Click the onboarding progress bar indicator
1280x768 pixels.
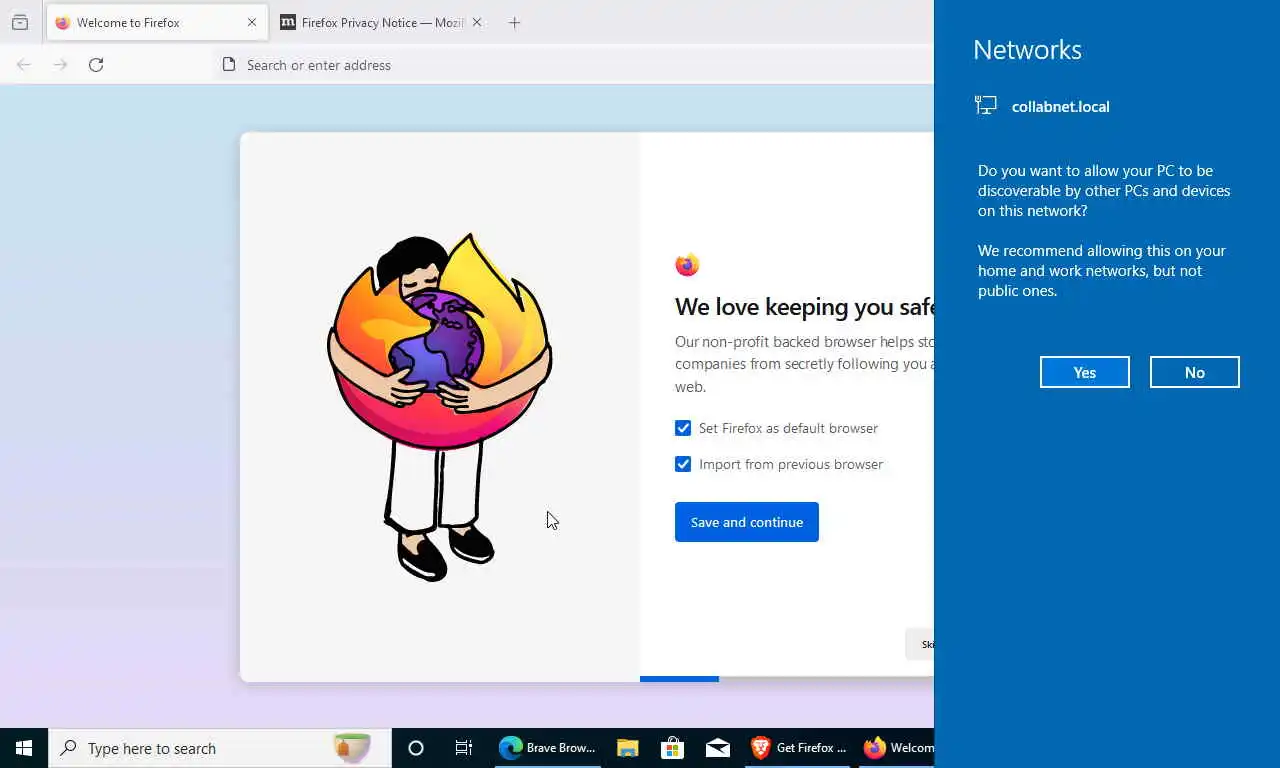pos(679,679)
